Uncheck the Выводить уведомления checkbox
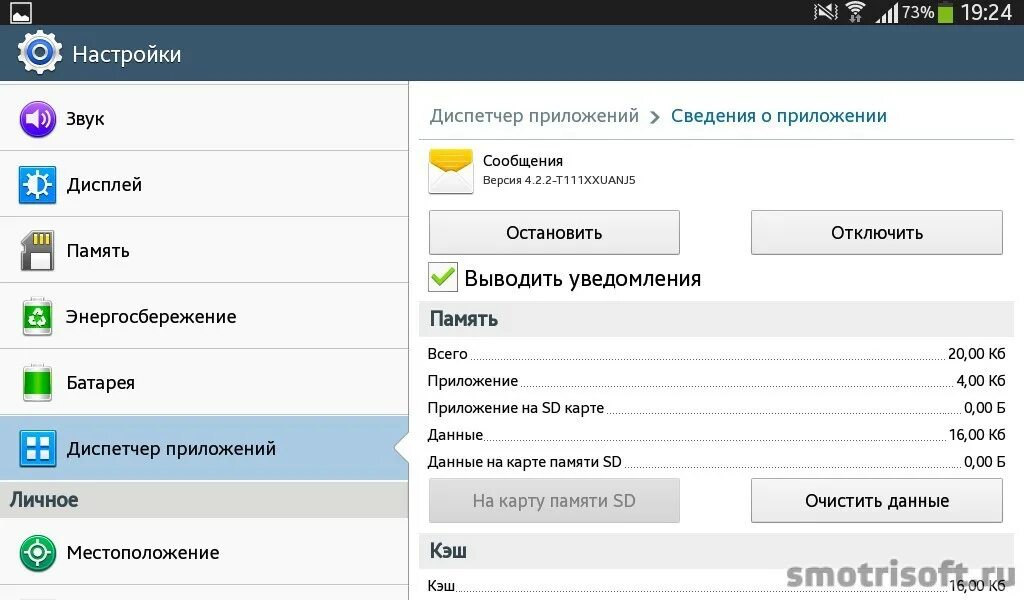The height and width of the screenshot is (600, 1024). click(443, 277)
